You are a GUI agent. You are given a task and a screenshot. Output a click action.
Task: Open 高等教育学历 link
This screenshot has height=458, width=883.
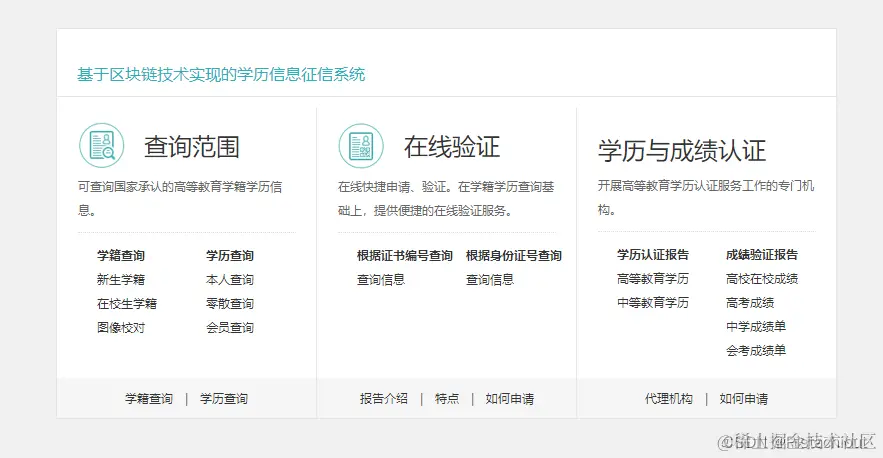(653, 278)
